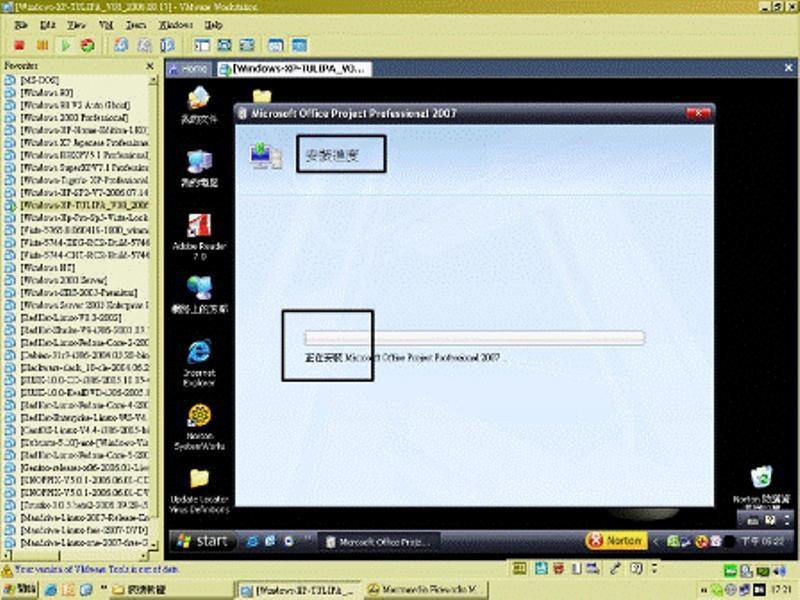800x600 pixels.
Task: Open the folder icon at top of VM desktop
Action: [262, 95]
